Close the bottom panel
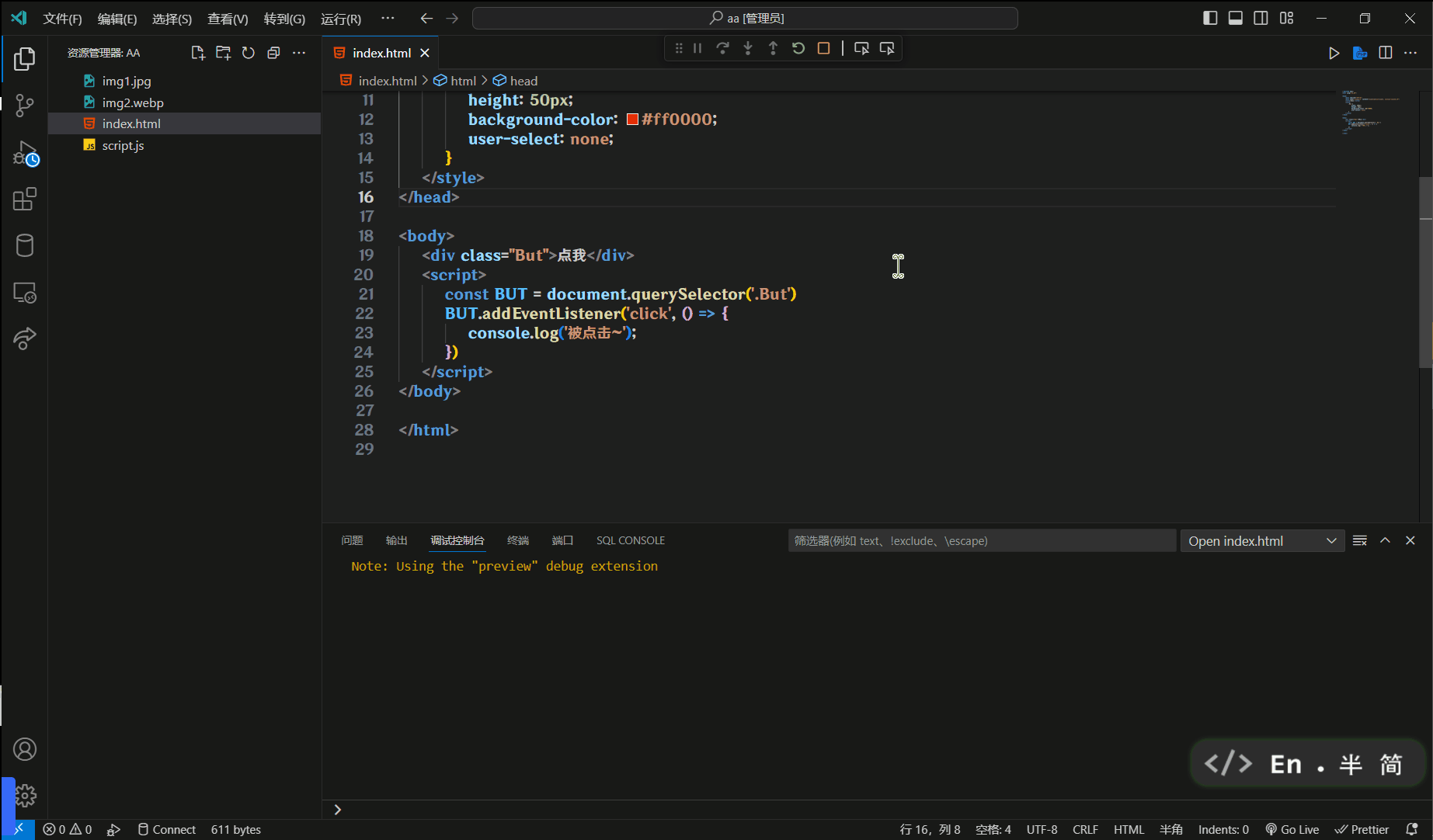 (1410, 540)
